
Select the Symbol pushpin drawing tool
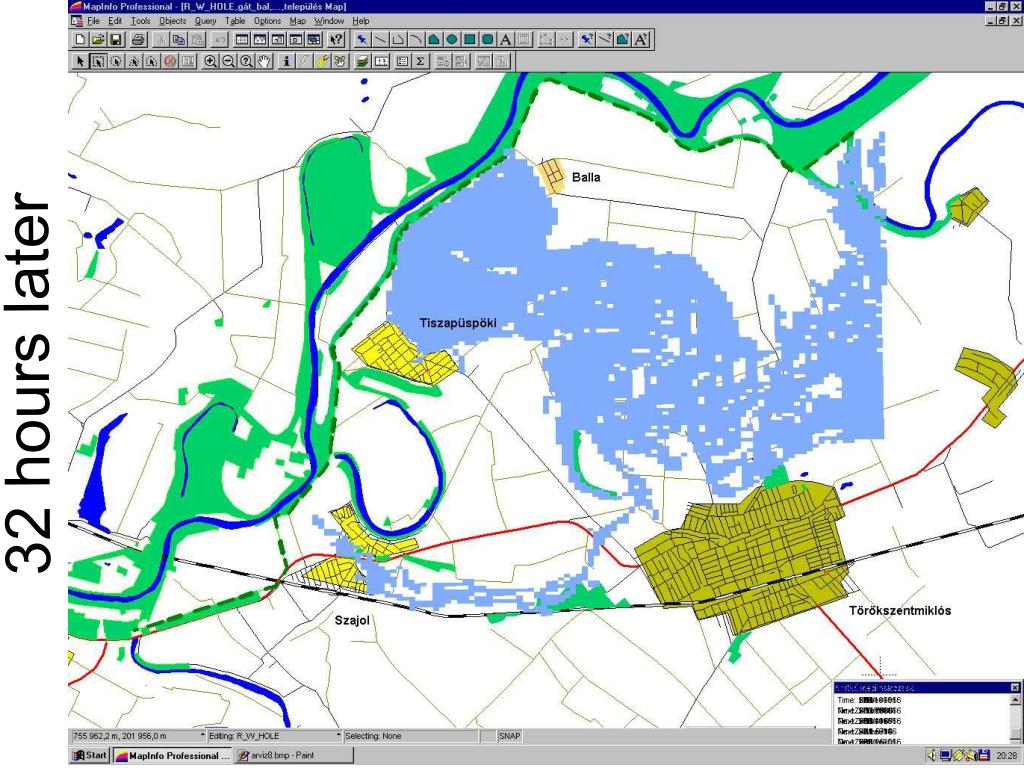362,40
